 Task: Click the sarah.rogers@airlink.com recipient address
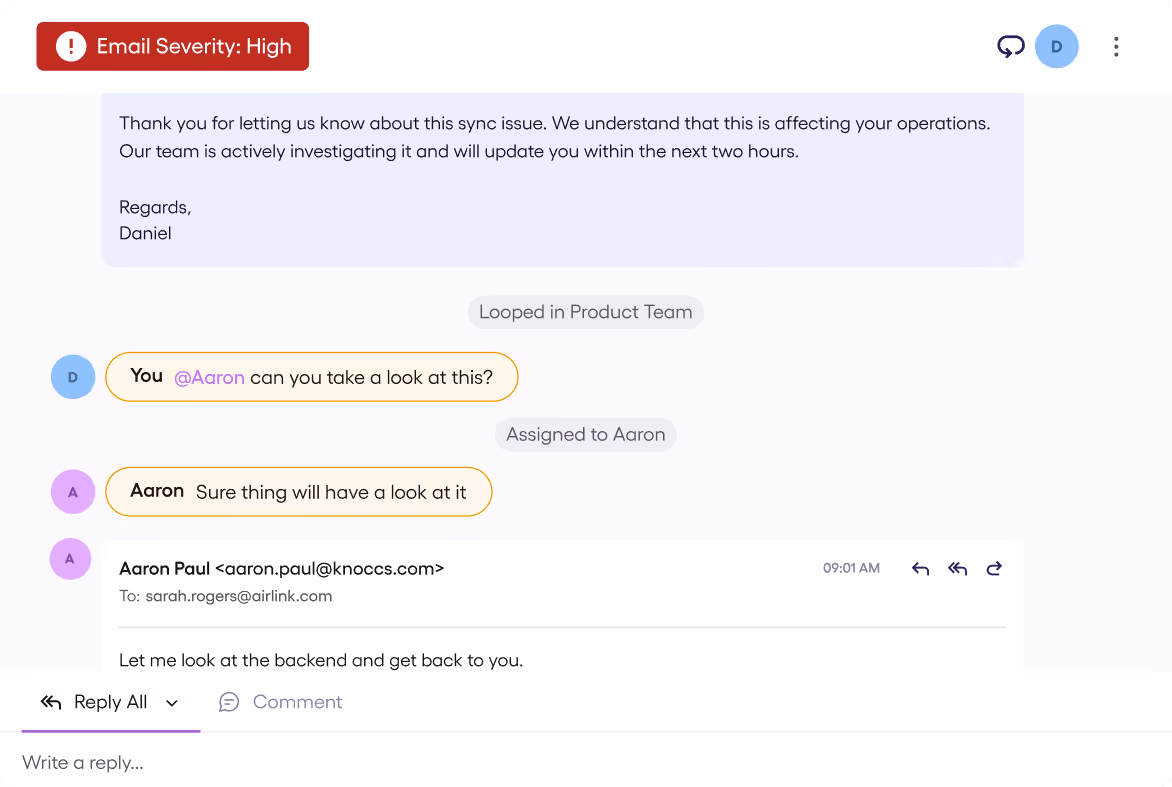238,596
